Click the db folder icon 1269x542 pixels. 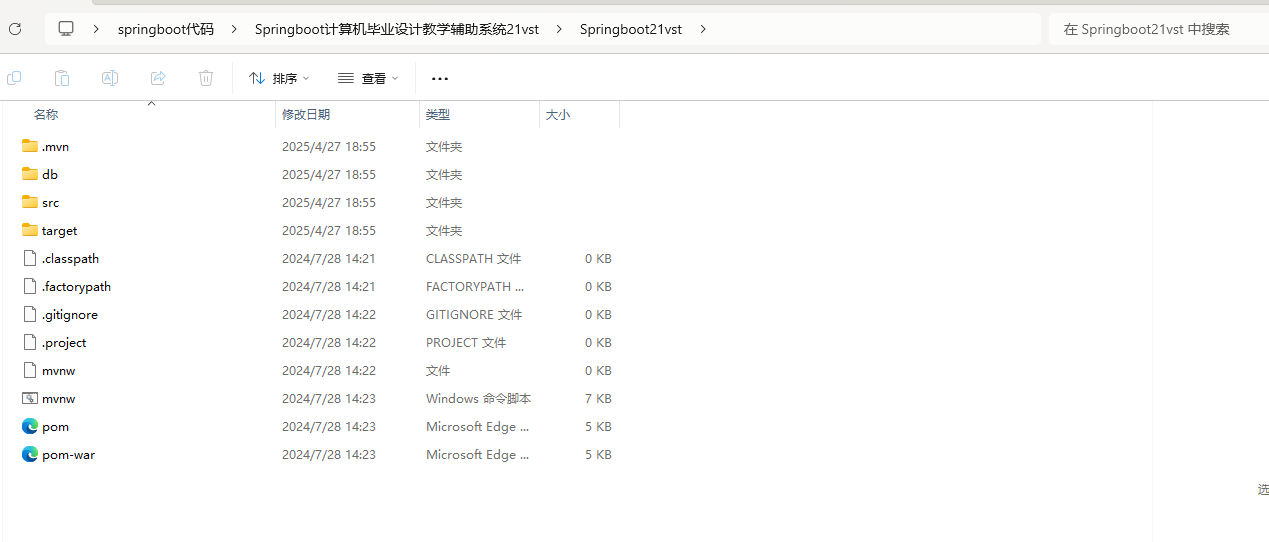[30, 174]
